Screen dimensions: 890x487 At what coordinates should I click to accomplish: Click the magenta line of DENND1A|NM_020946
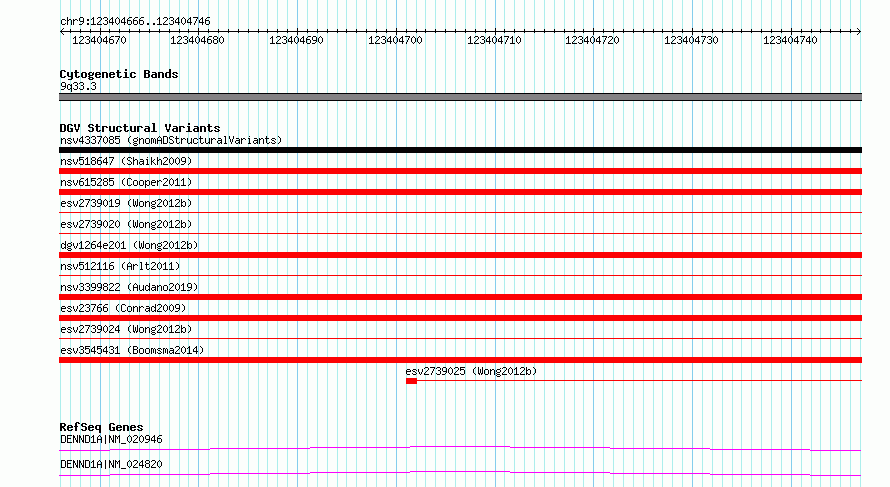tap(460, 448)
